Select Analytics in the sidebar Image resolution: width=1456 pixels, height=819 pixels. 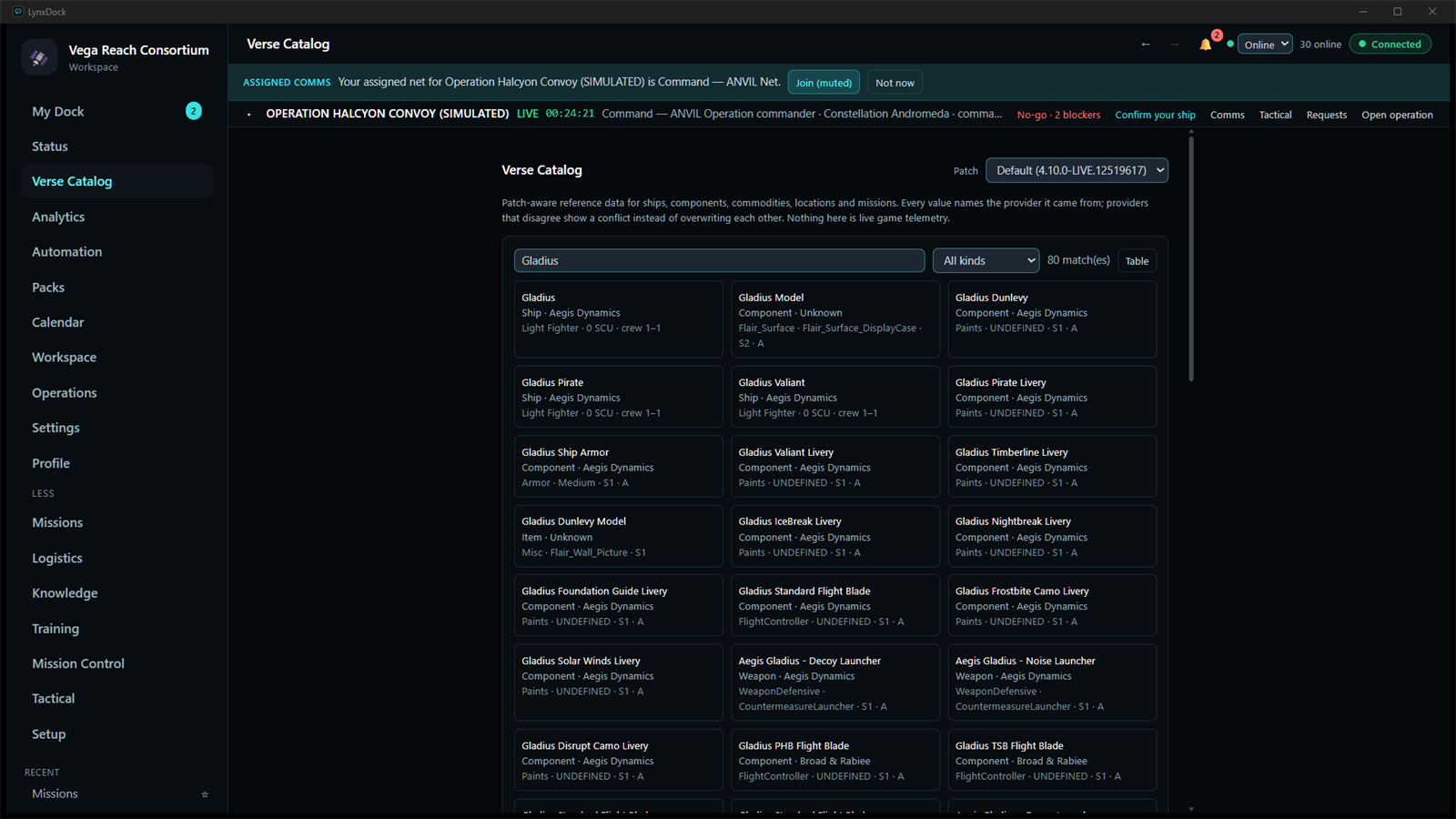tap(116, 217)
